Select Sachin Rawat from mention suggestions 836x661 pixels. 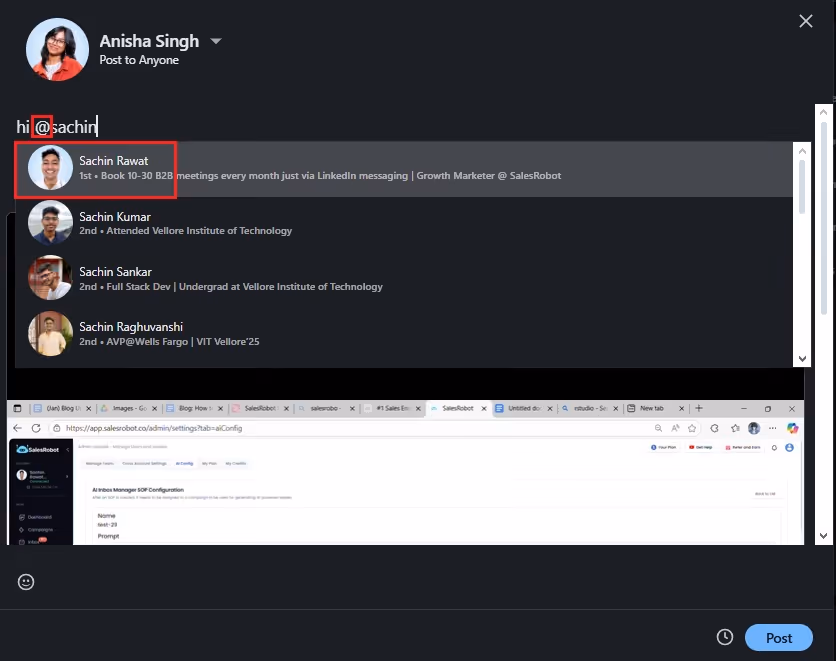[x=404, y=168]
